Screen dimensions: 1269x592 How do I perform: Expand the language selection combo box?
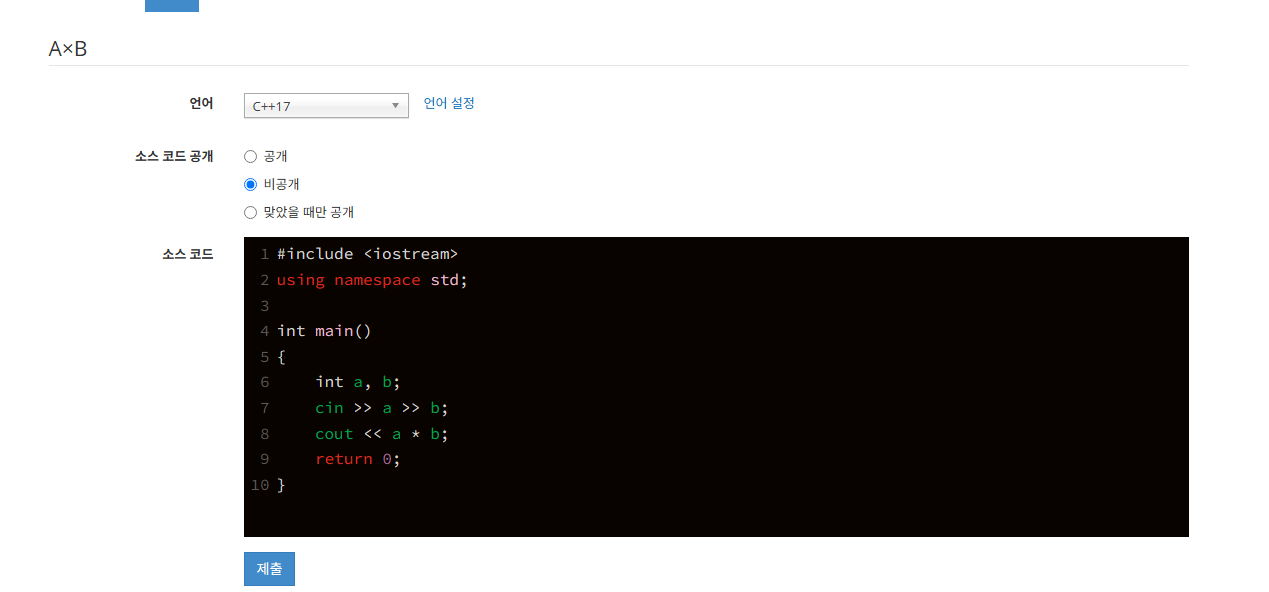point(325,105)
